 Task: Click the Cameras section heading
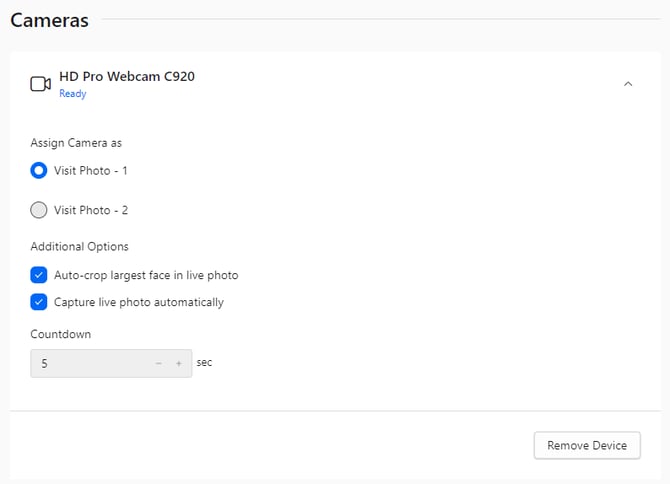(x=49, y=20)
